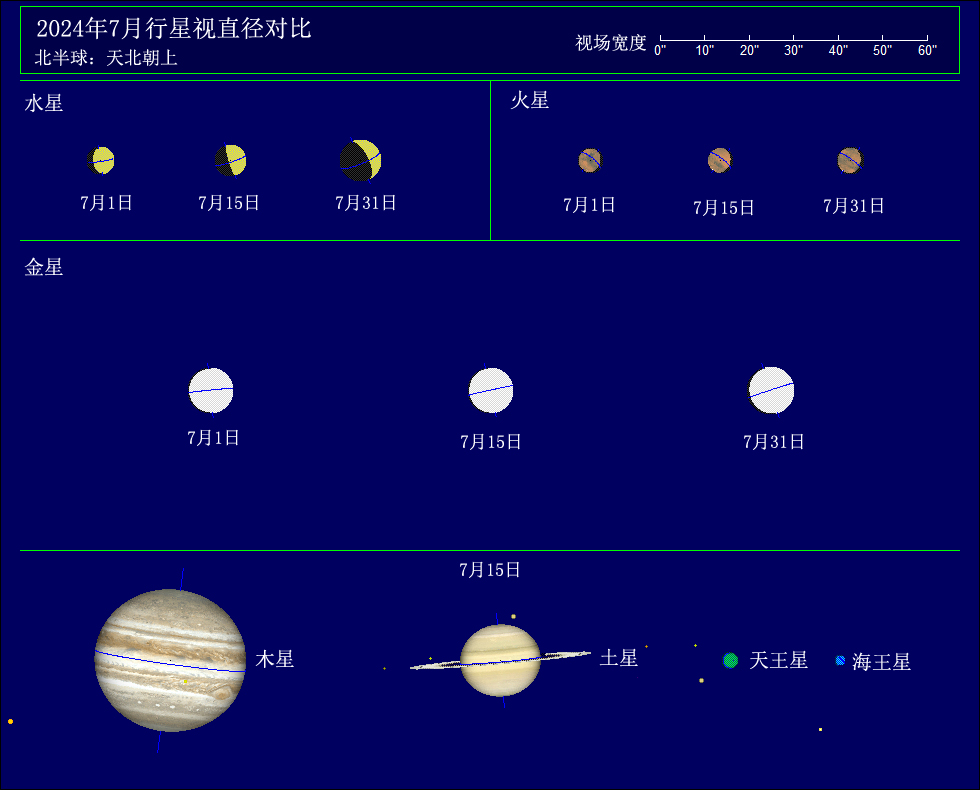Image resolution: width=980 pixels, height=790 pixels.
Task: Click the subtitle 北半球：天北朝上
Action: [106, 58]
